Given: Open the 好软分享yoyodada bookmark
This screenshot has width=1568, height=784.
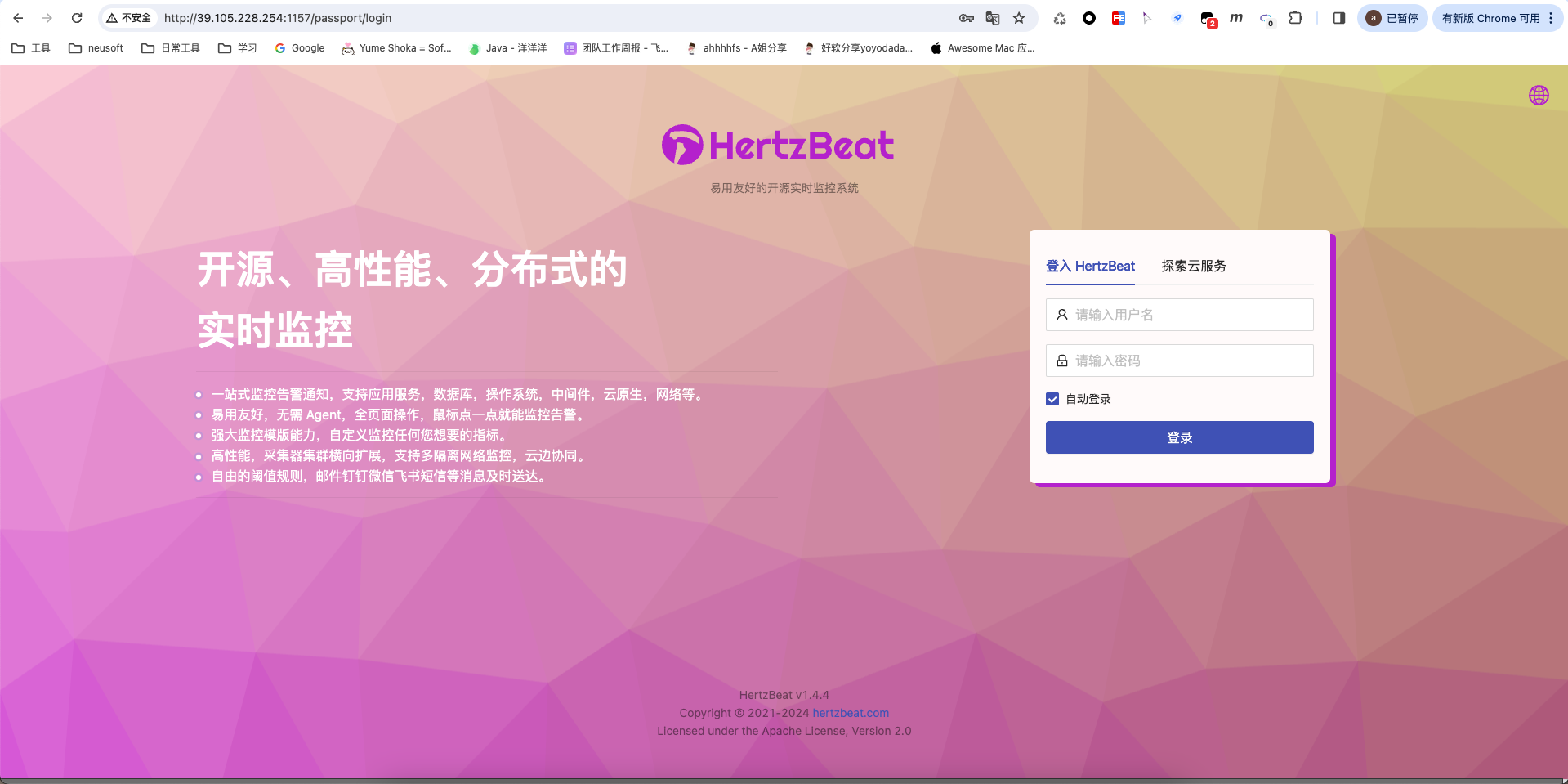Looking at the screenshot, I should click(858, 48).
